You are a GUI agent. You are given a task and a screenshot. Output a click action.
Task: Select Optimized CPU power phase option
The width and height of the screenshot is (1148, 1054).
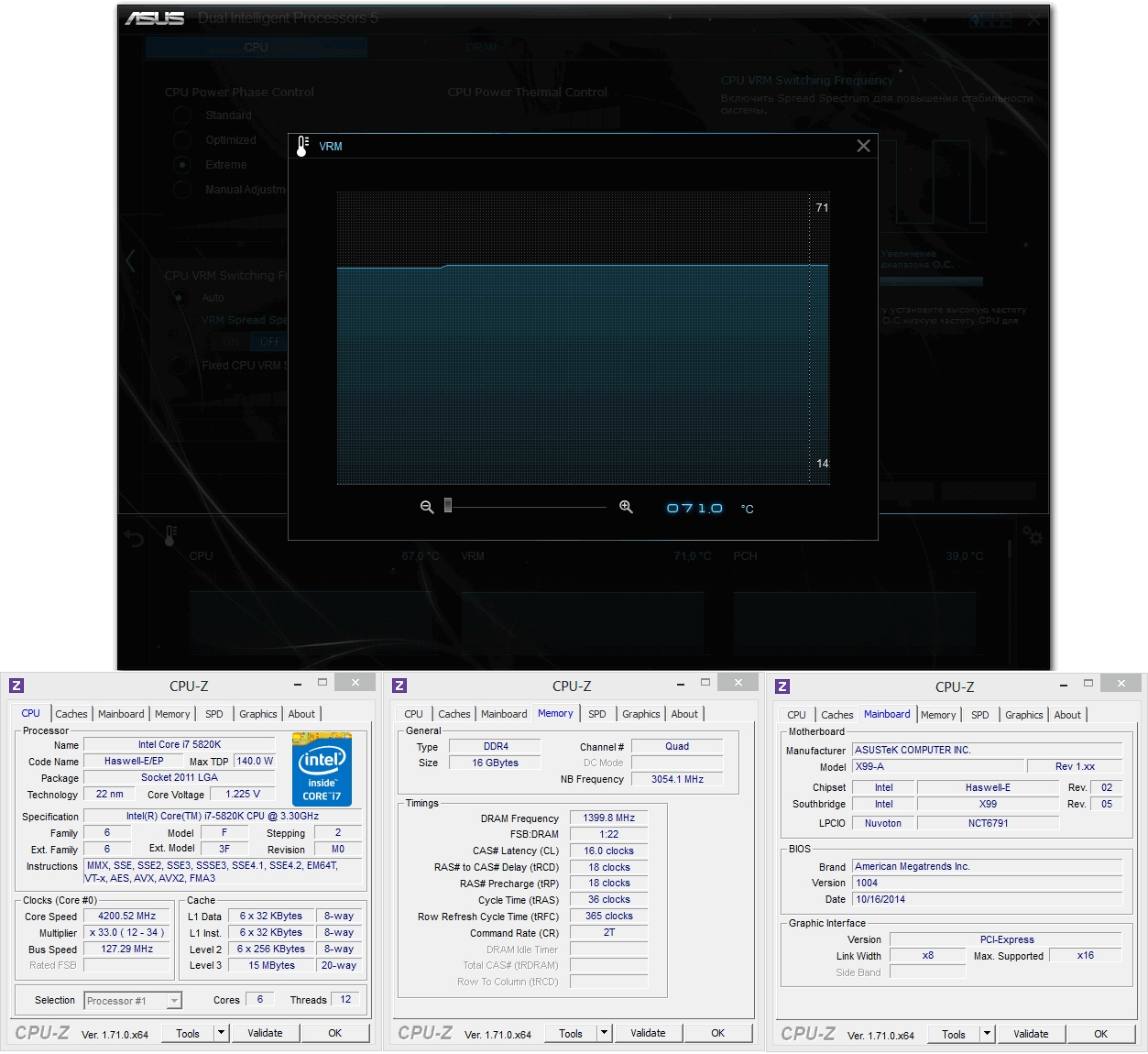(182, 140)
